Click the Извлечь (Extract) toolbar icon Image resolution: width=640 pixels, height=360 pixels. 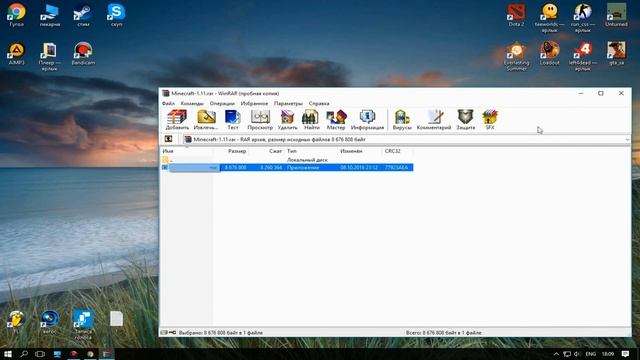206,120
